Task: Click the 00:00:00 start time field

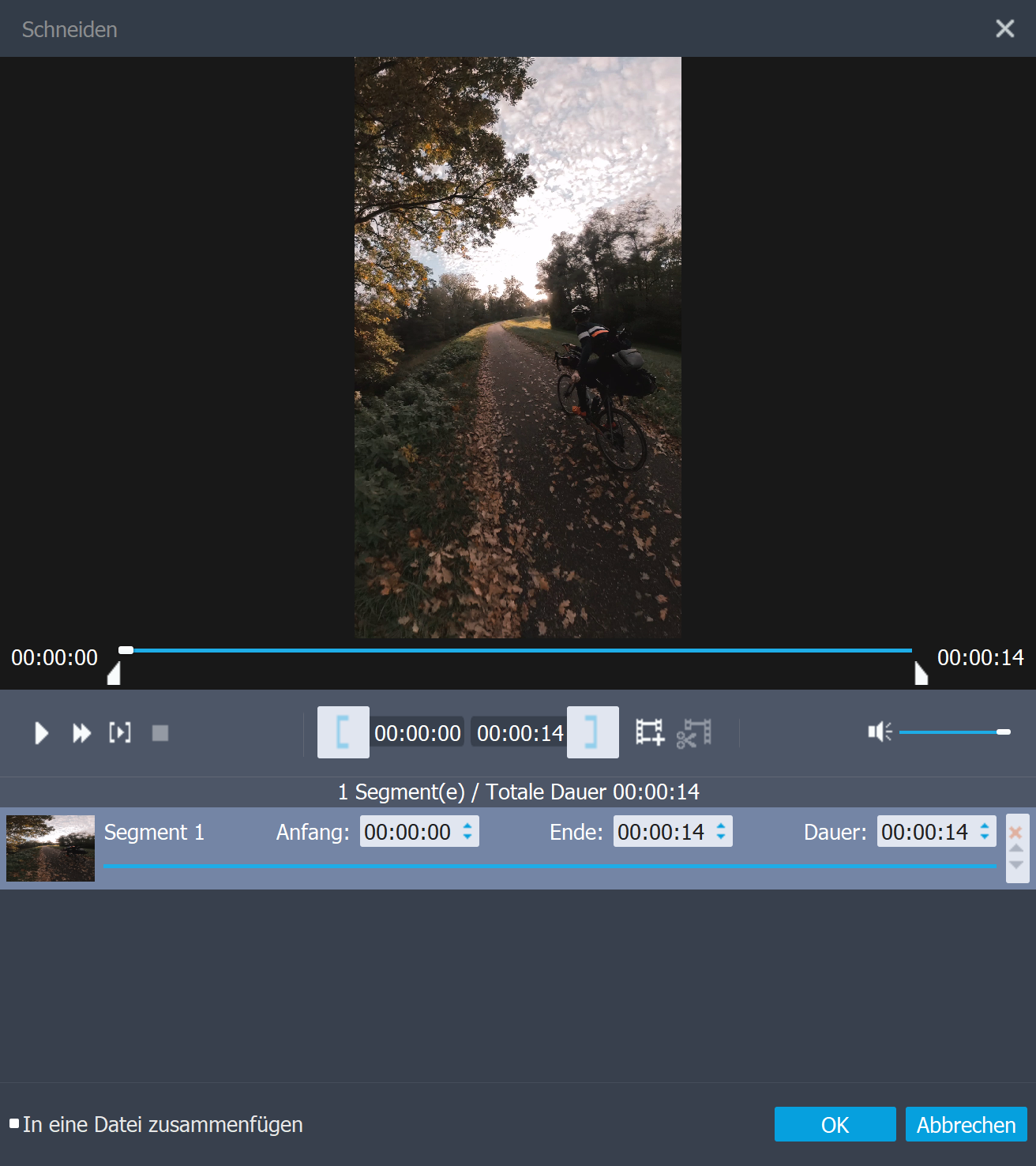Action: (x=417, y=732)
